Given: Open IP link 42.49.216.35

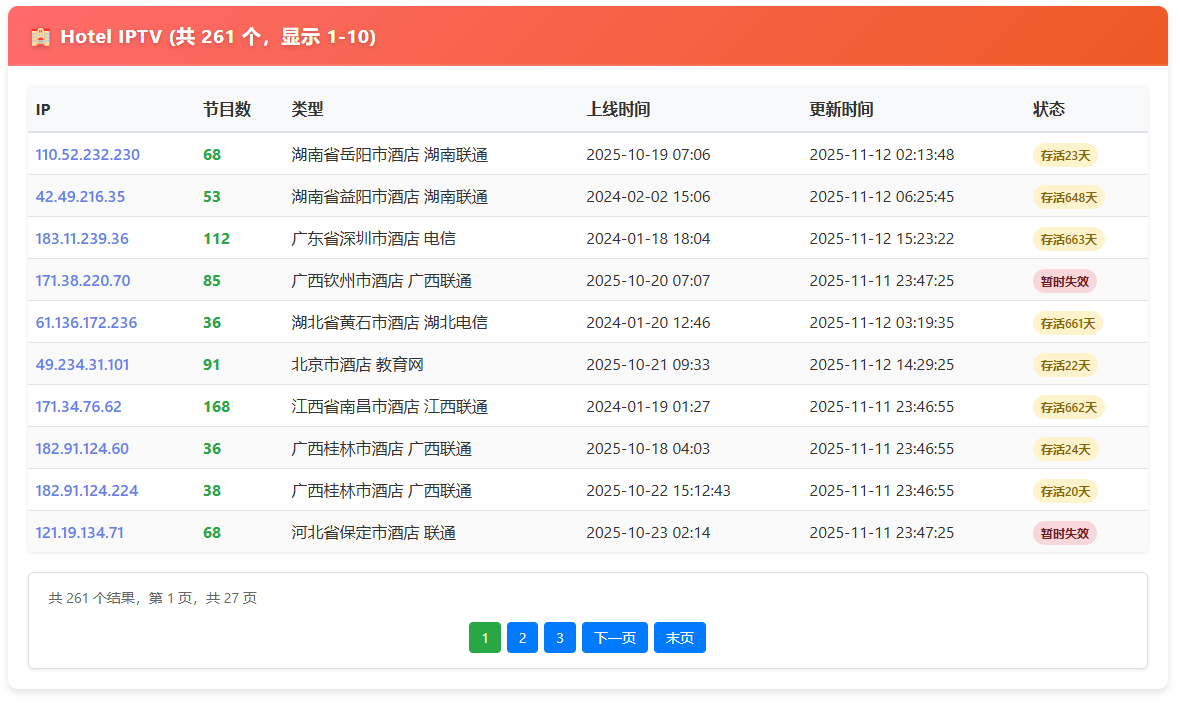Looking at the screenshot, I should [x=80, y=197].
